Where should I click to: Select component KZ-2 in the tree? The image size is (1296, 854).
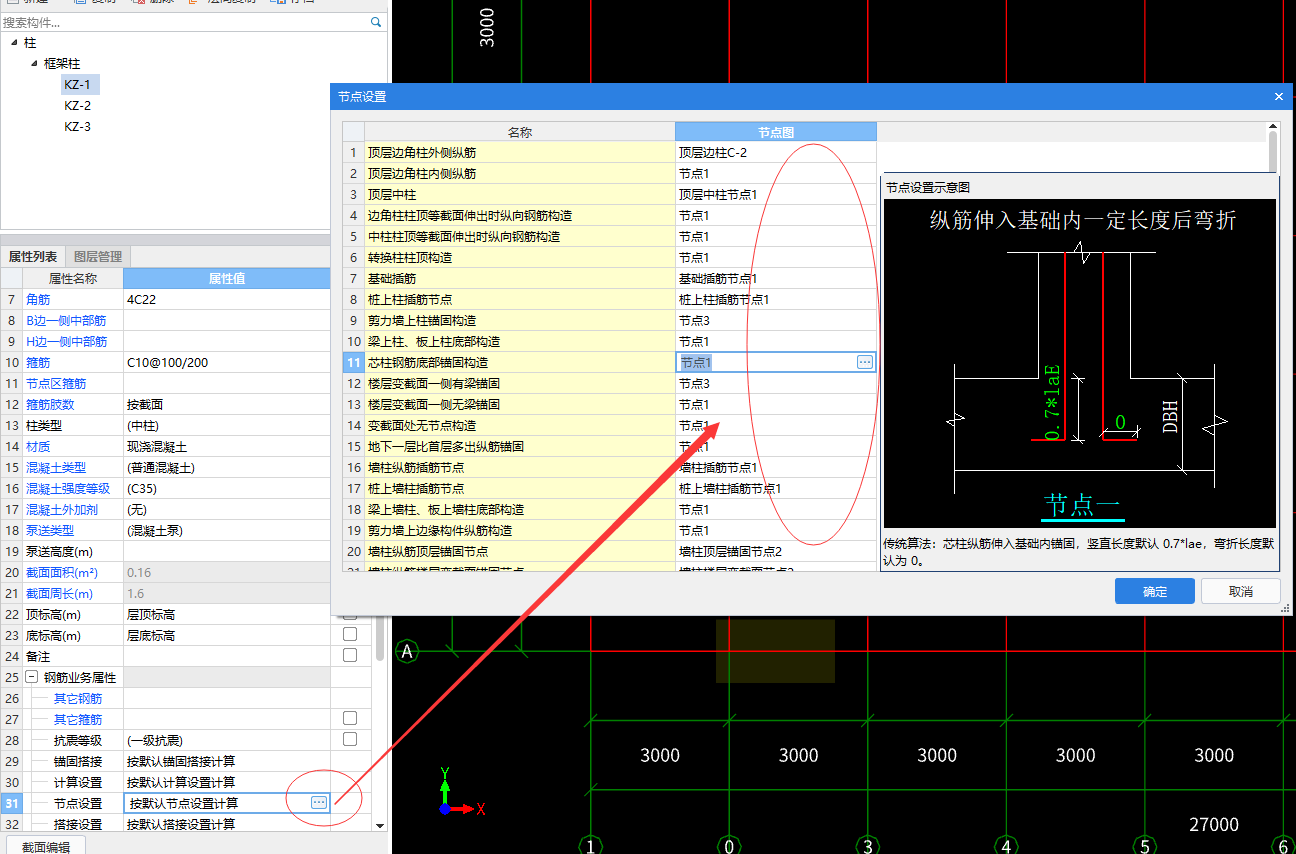pyautogui.click(x=78, y=105)
